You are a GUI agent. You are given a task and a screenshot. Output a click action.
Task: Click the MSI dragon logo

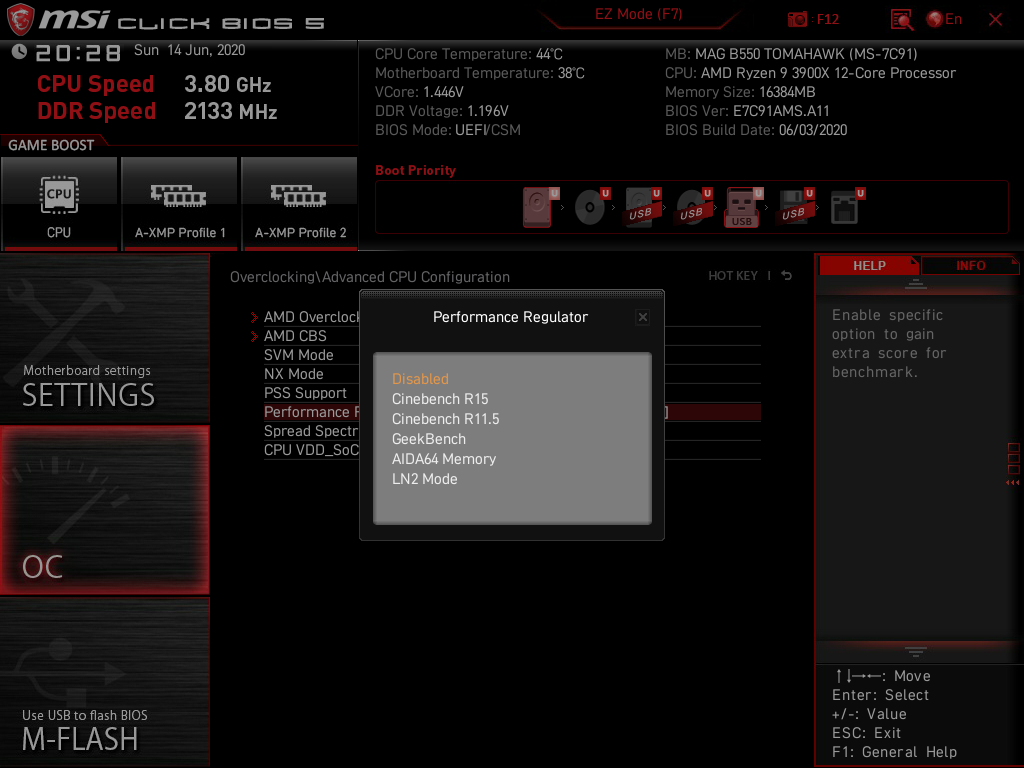tap(20, 20)
